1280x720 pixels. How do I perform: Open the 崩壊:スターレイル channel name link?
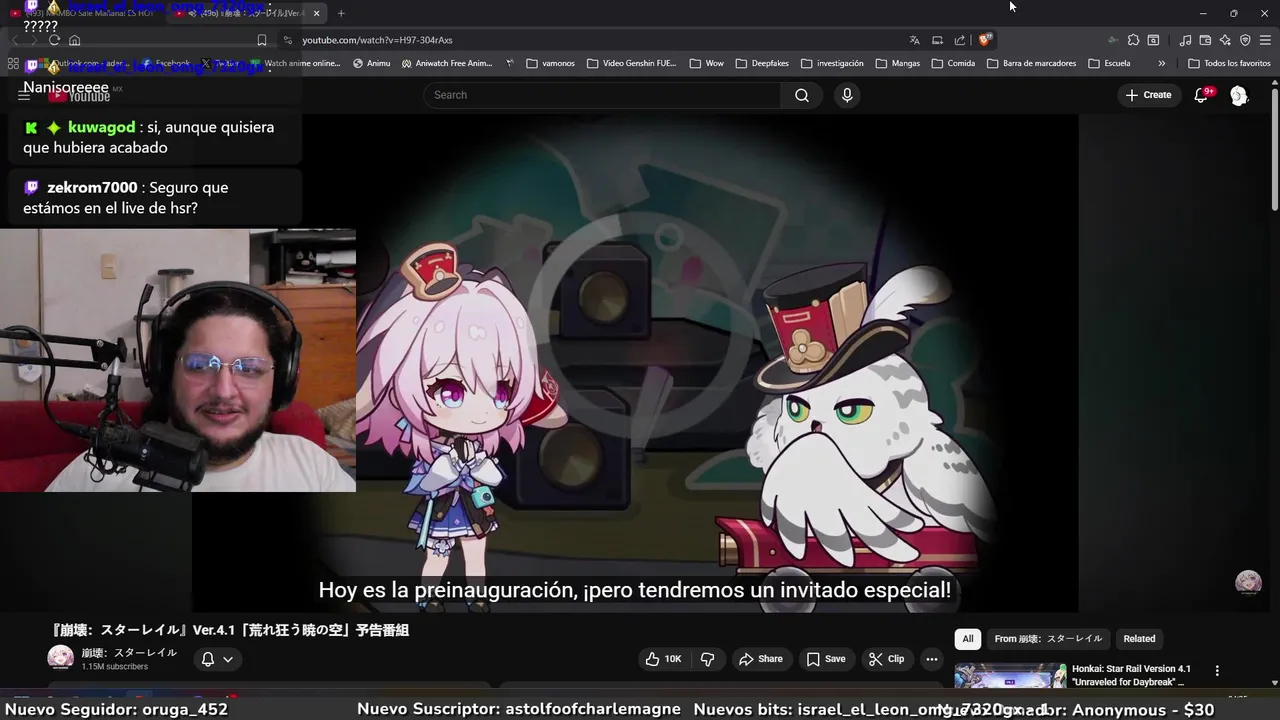point(129,652)
